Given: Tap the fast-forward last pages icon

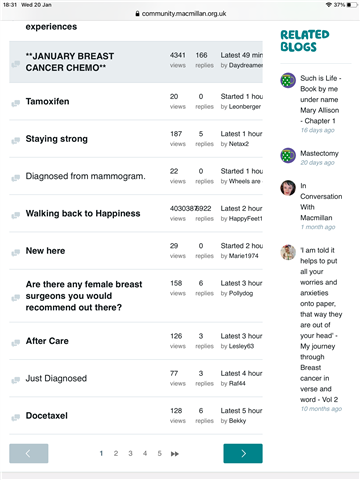Looking at the screenshot, I should coord(175,454).
